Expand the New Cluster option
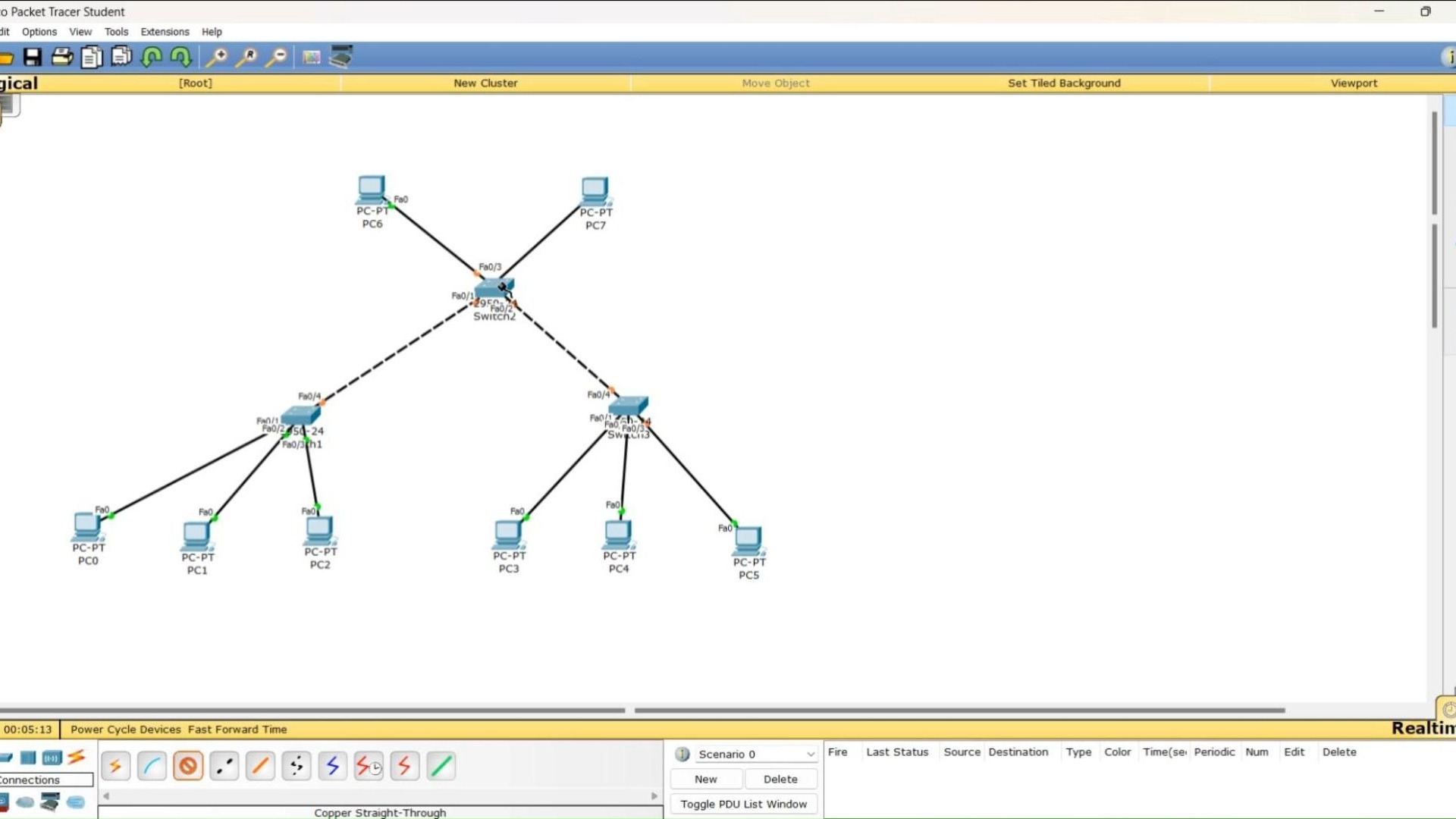 [x=485, y=83]
